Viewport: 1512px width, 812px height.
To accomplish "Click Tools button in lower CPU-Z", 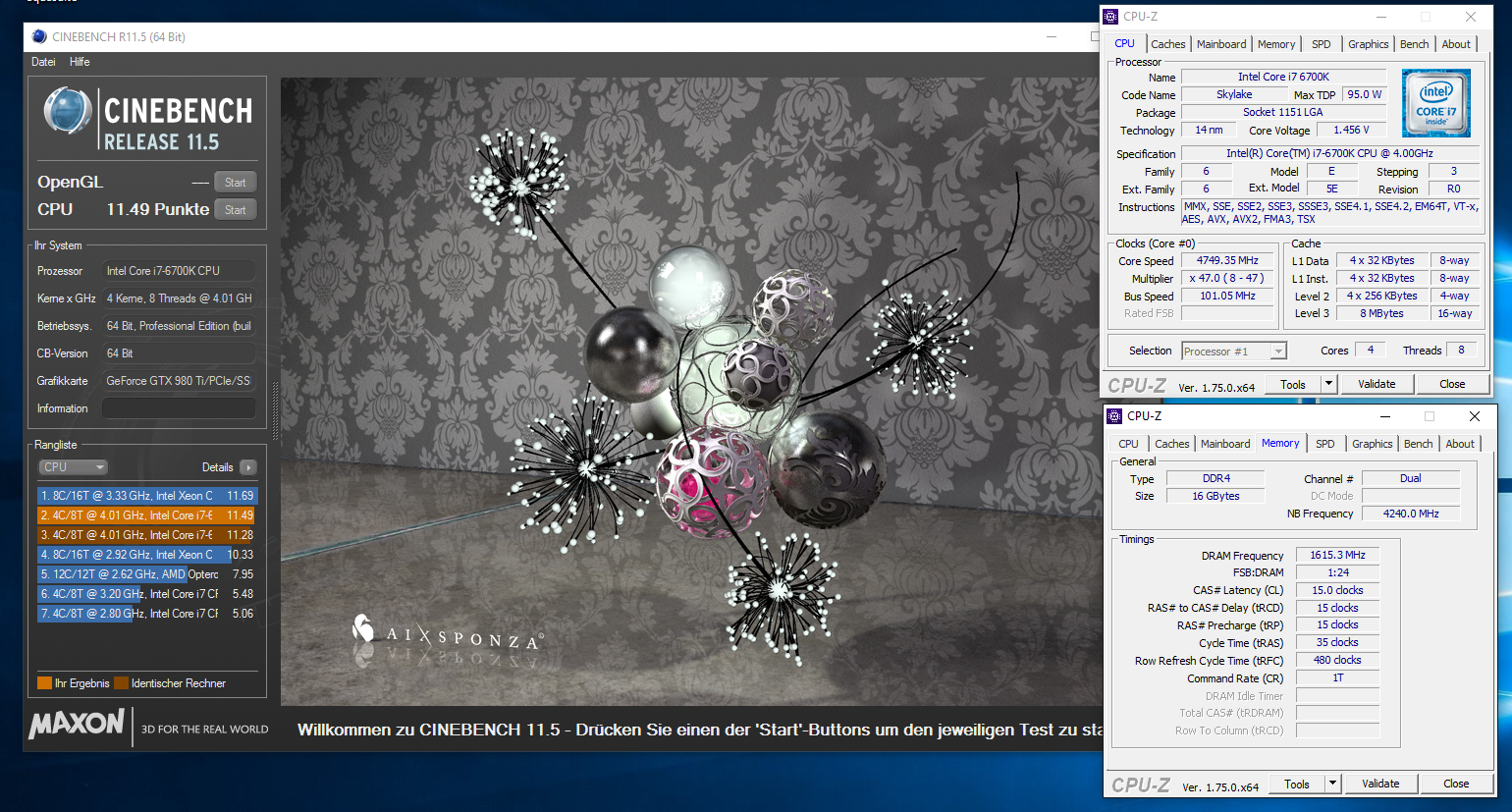I will click(1297, 785).
